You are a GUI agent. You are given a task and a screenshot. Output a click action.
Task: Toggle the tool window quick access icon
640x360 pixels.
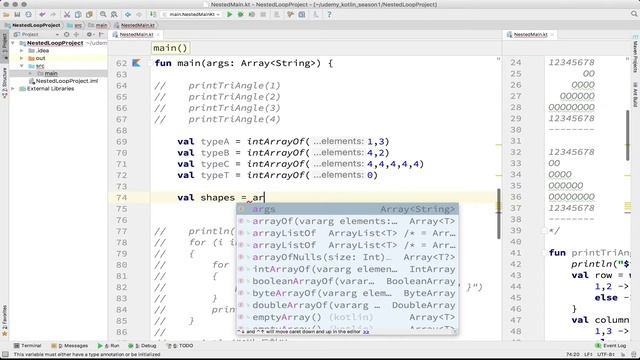5,354
